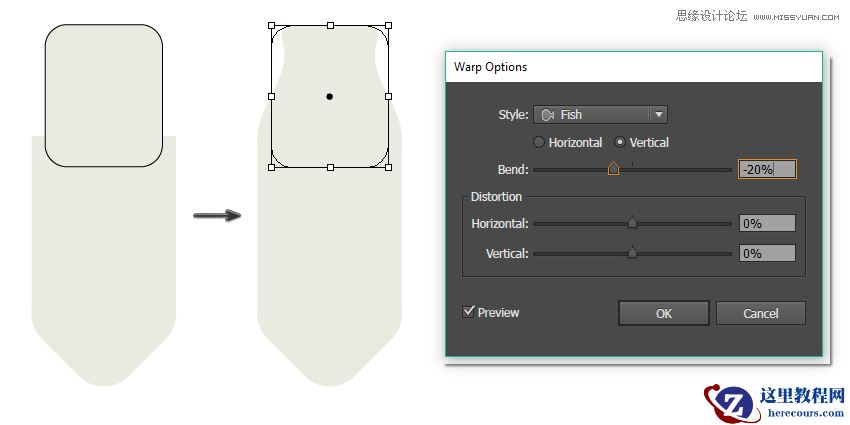Click the top-right bounding box handle
Viewport: 850px width, 425px height.
pos(388,25)
